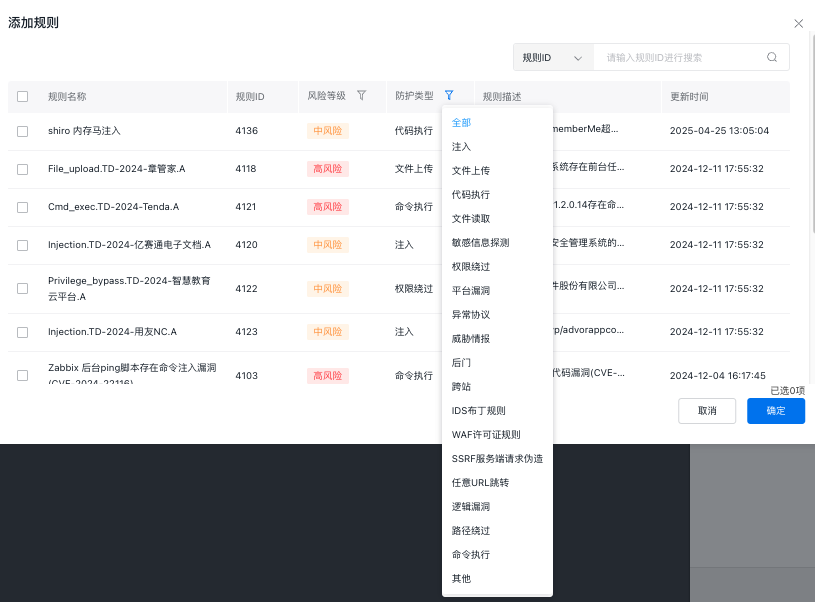Check the Privilege_bypass 智慧教育云平台 checkbox
Viewport: 815px width, 602px height.
[x=22, y=289]
